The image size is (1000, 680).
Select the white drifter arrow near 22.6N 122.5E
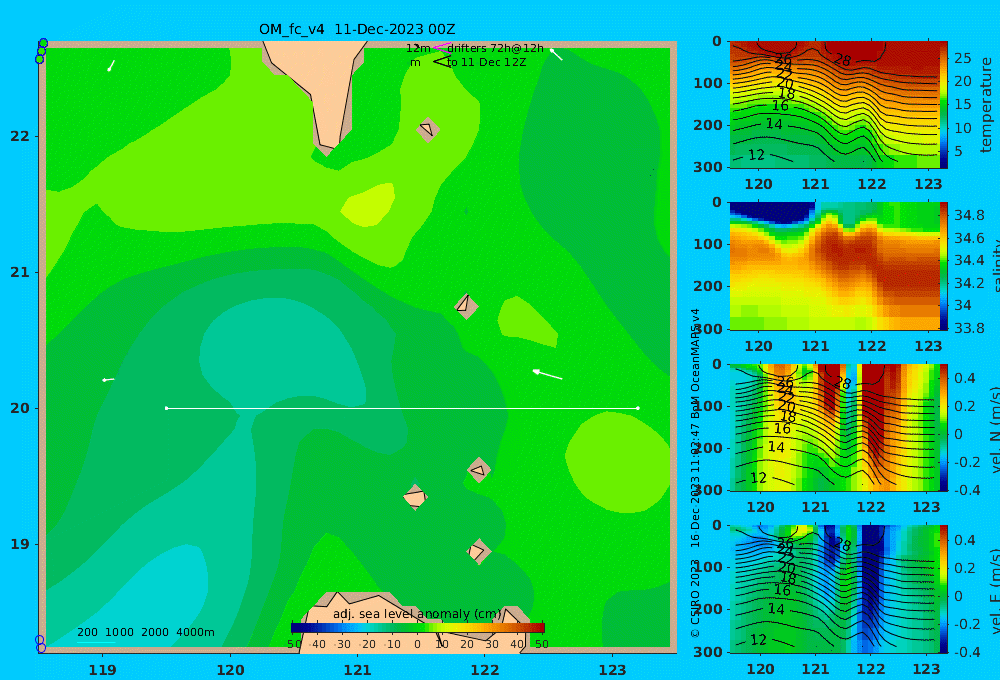click(556, 55)
